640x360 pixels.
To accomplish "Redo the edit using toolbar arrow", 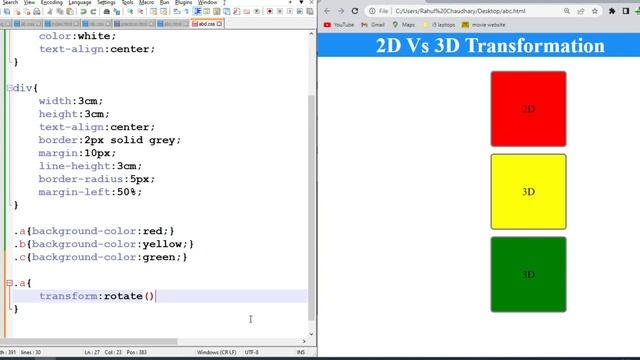I will [93, 11].
